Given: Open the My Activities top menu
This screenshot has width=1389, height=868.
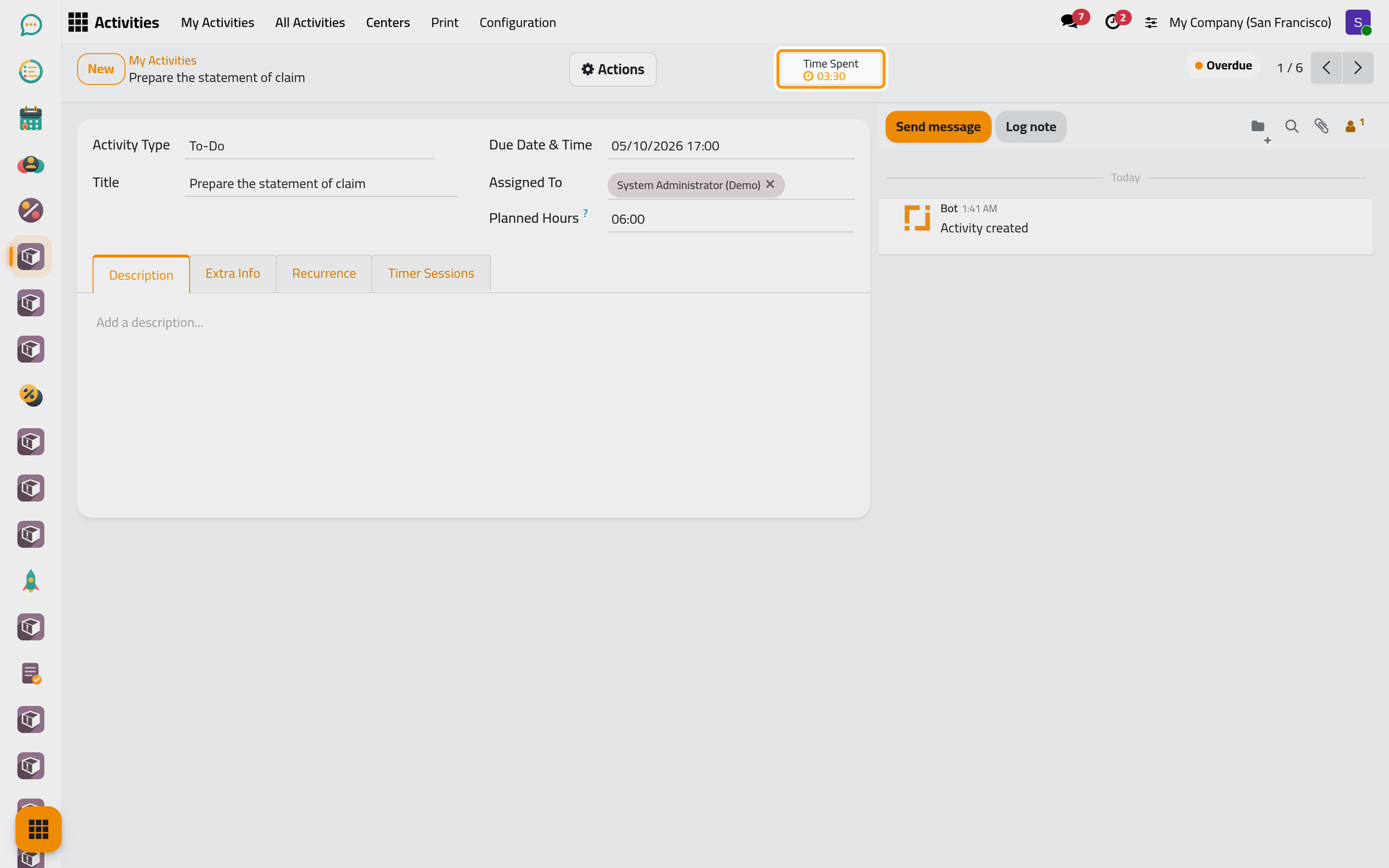Looking at the screenshot, I should (x=218, y=22).
